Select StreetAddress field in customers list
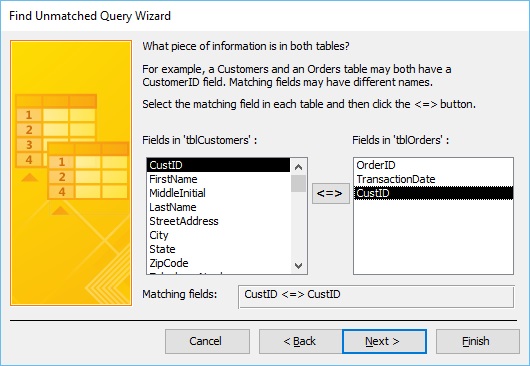Viewport: 530px width, 366px height. [219, 221]
